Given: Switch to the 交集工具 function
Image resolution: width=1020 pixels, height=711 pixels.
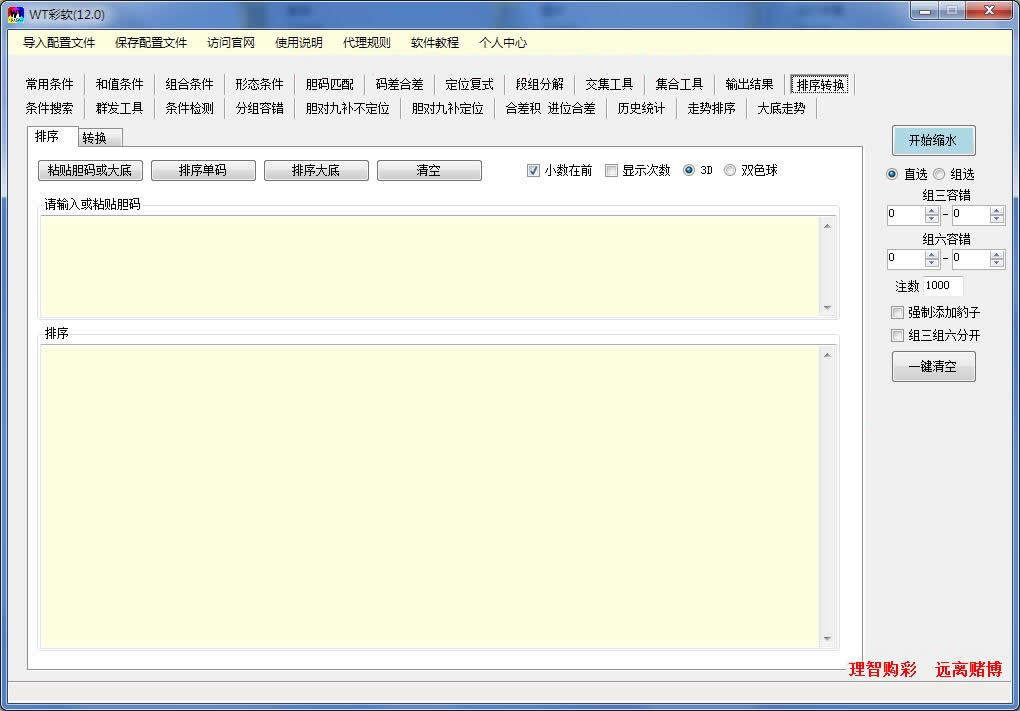Looking at the screenshot, I should [x=608, y=84].
